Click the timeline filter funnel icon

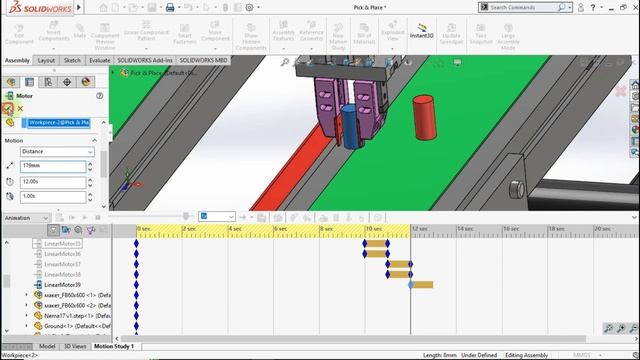click(x=53, y=230)
